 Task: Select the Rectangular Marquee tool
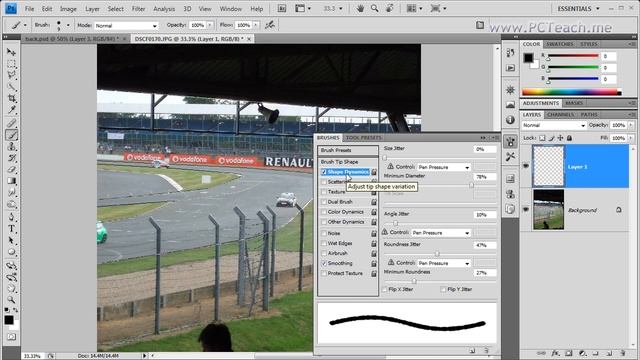tap(11, 64)
